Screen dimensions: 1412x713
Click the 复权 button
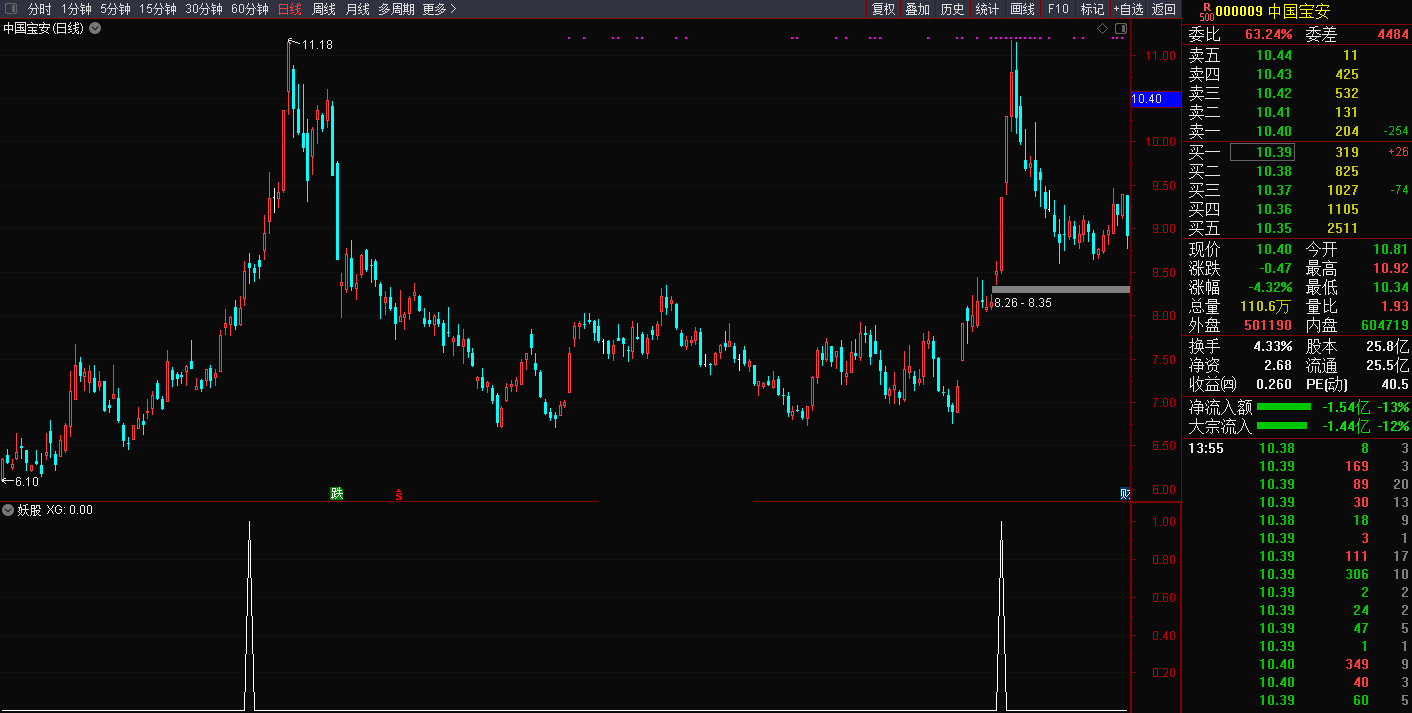pos(884,9)
